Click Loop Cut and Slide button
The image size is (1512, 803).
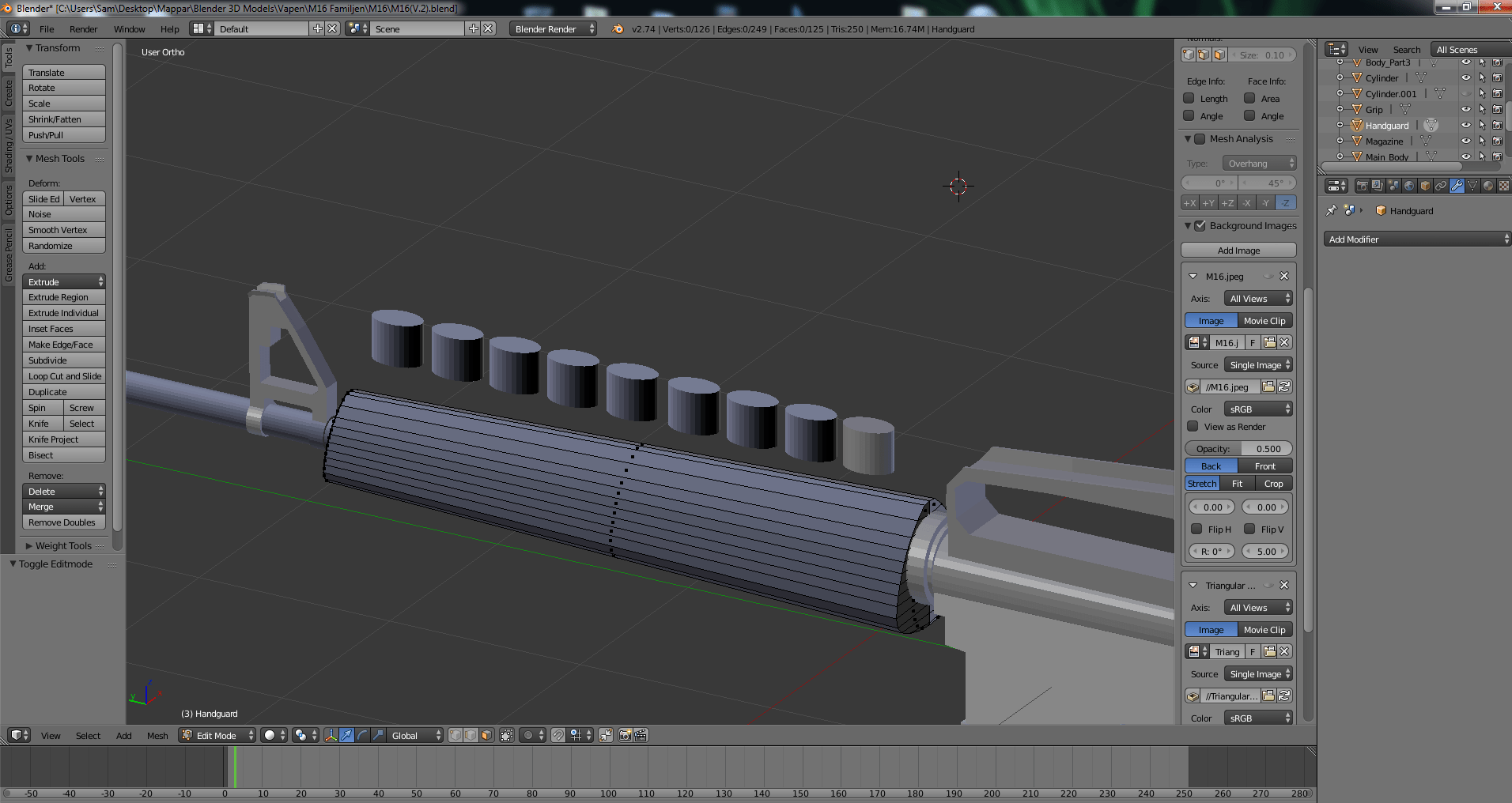pyautogui.click(x=64, y=376)
